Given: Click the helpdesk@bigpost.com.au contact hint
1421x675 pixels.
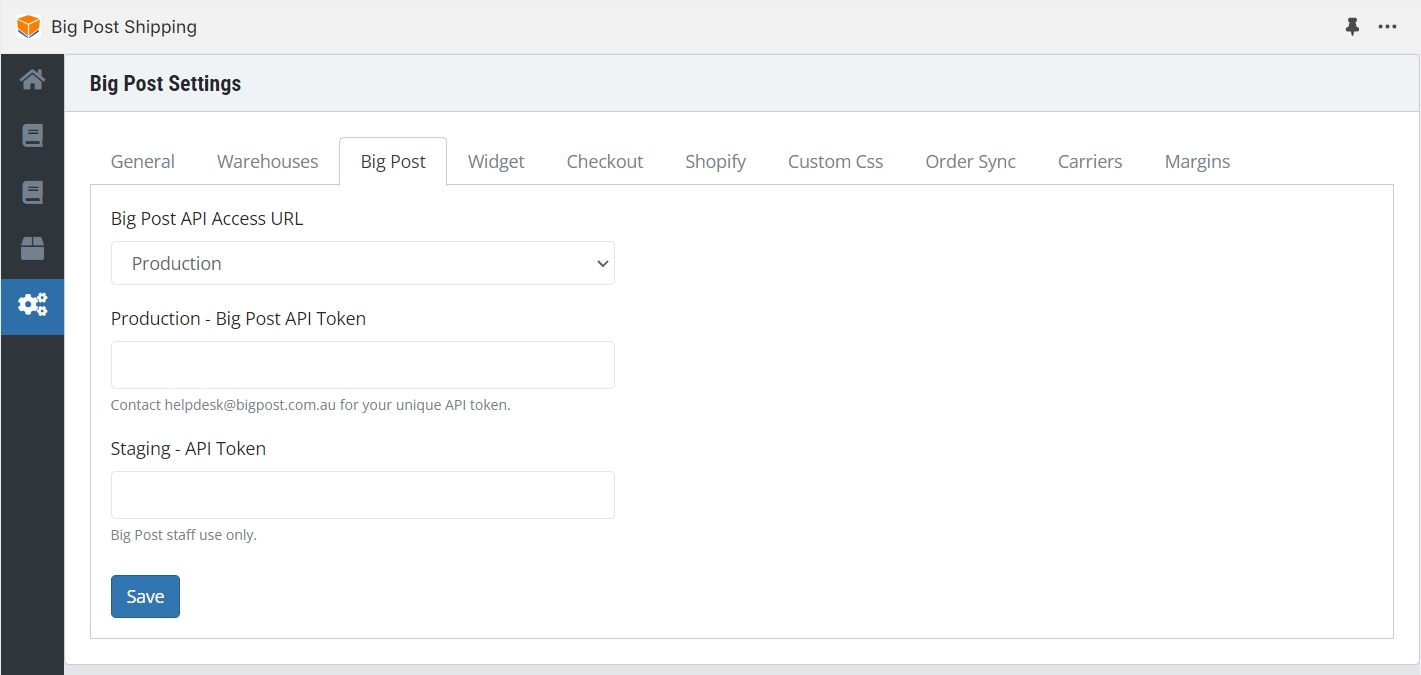Looking at the screenshot, I should pos(311,405).
